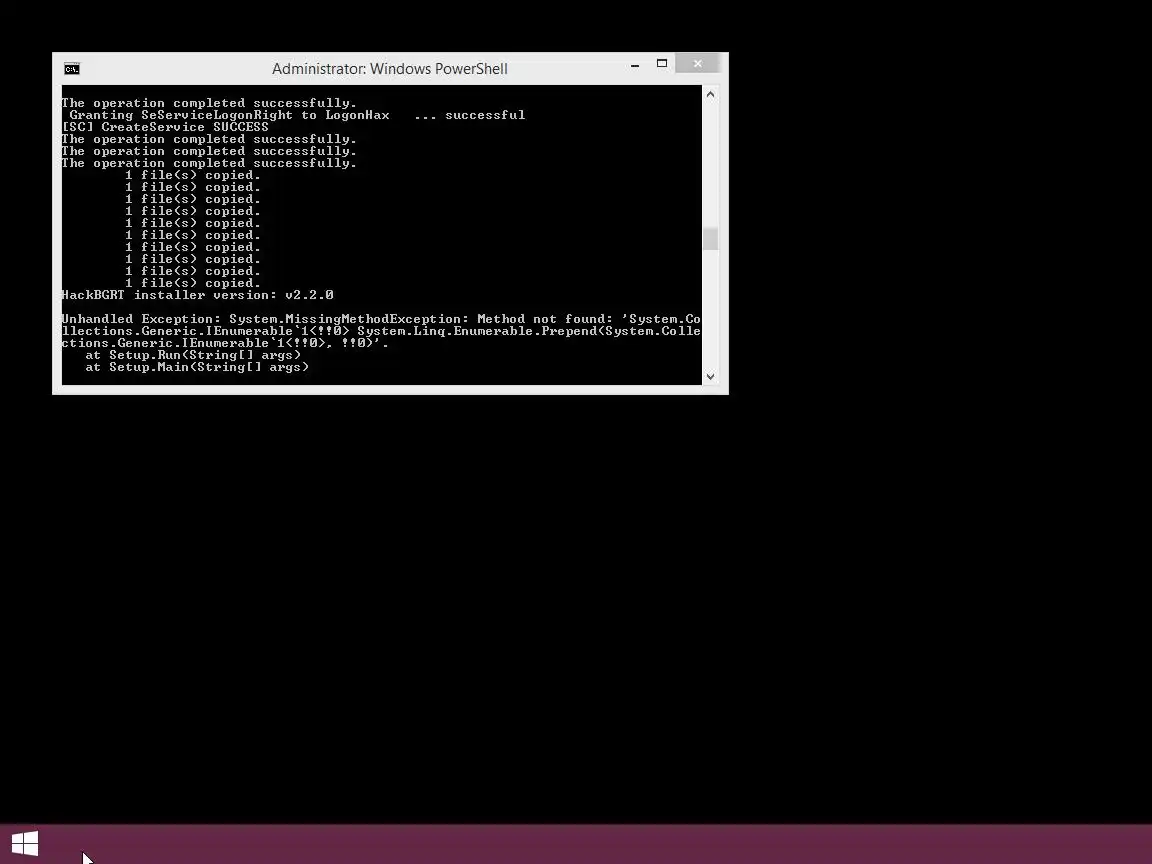Click 'ctions.Generic.IEnumerable' continuation line

coord(225,343)
